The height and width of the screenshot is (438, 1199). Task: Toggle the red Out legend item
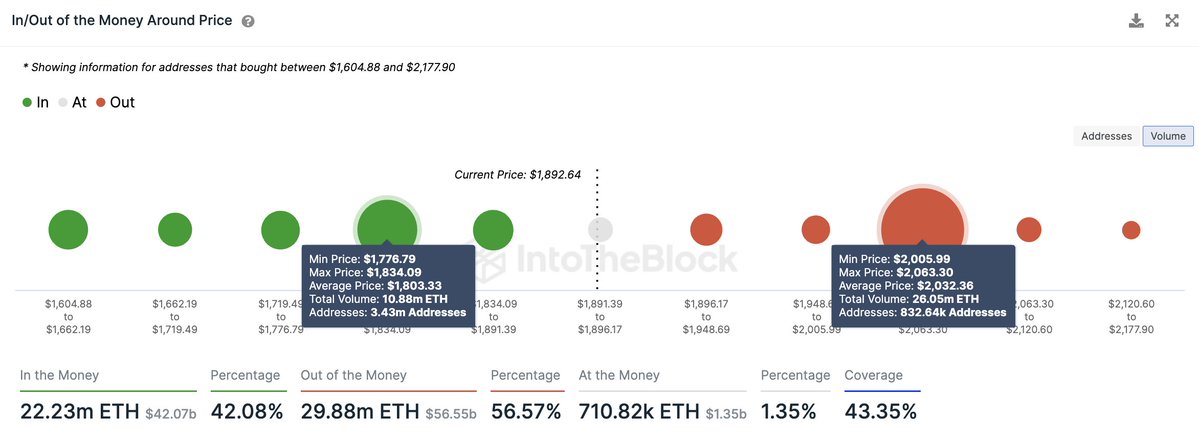115,102
